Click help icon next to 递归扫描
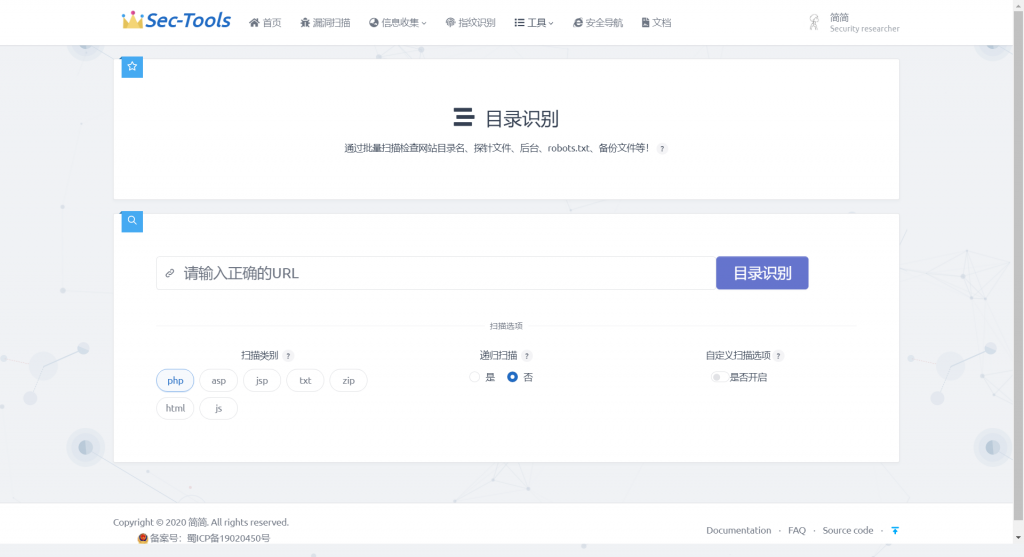Screen dimensions: 1024x557 coord(527,356)
